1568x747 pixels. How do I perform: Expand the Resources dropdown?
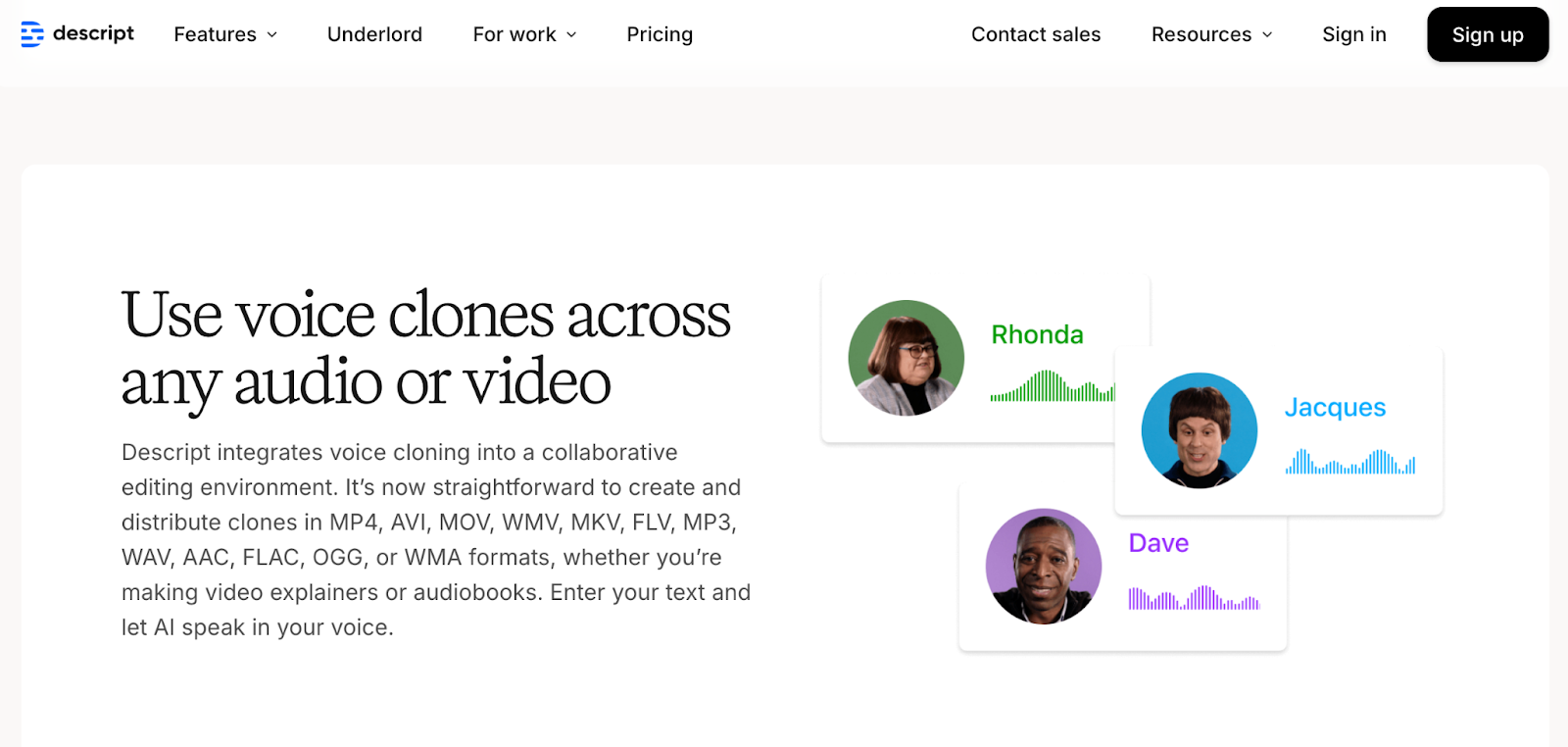[x=1212, y=34]
